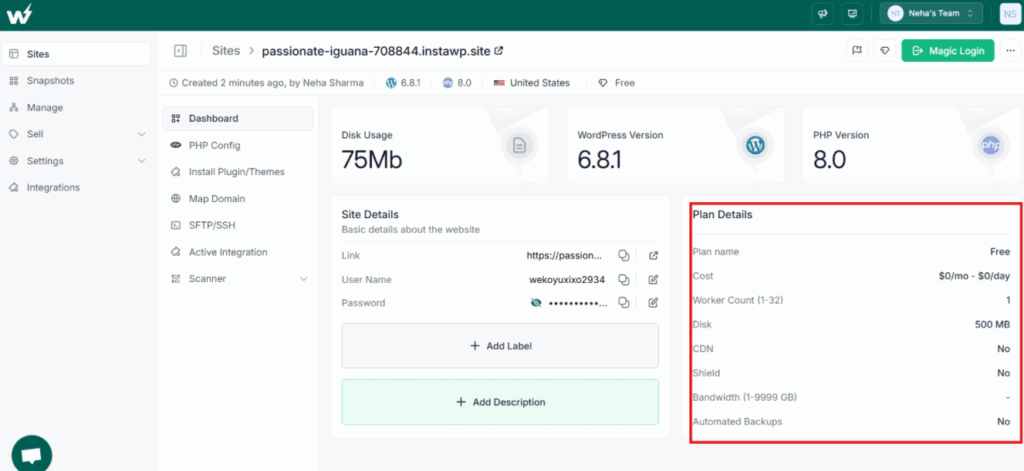Open Install Plugin/Themes tab
The width and height of the screenshot is (1024, 471).
(x=238, y=172)
